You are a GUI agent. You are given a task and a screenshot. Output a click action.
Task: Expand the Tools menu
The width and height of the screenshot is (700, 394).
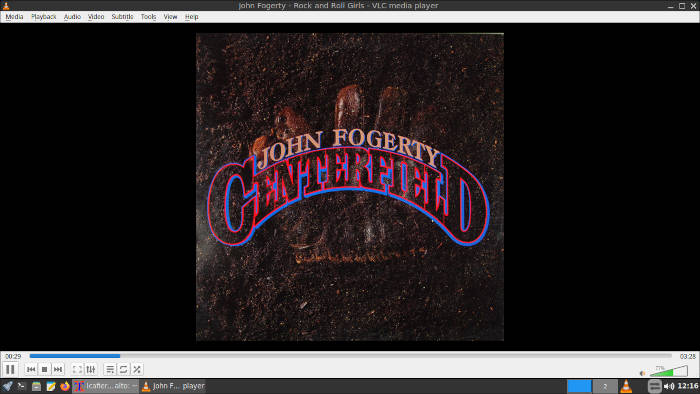click(148, 17)
